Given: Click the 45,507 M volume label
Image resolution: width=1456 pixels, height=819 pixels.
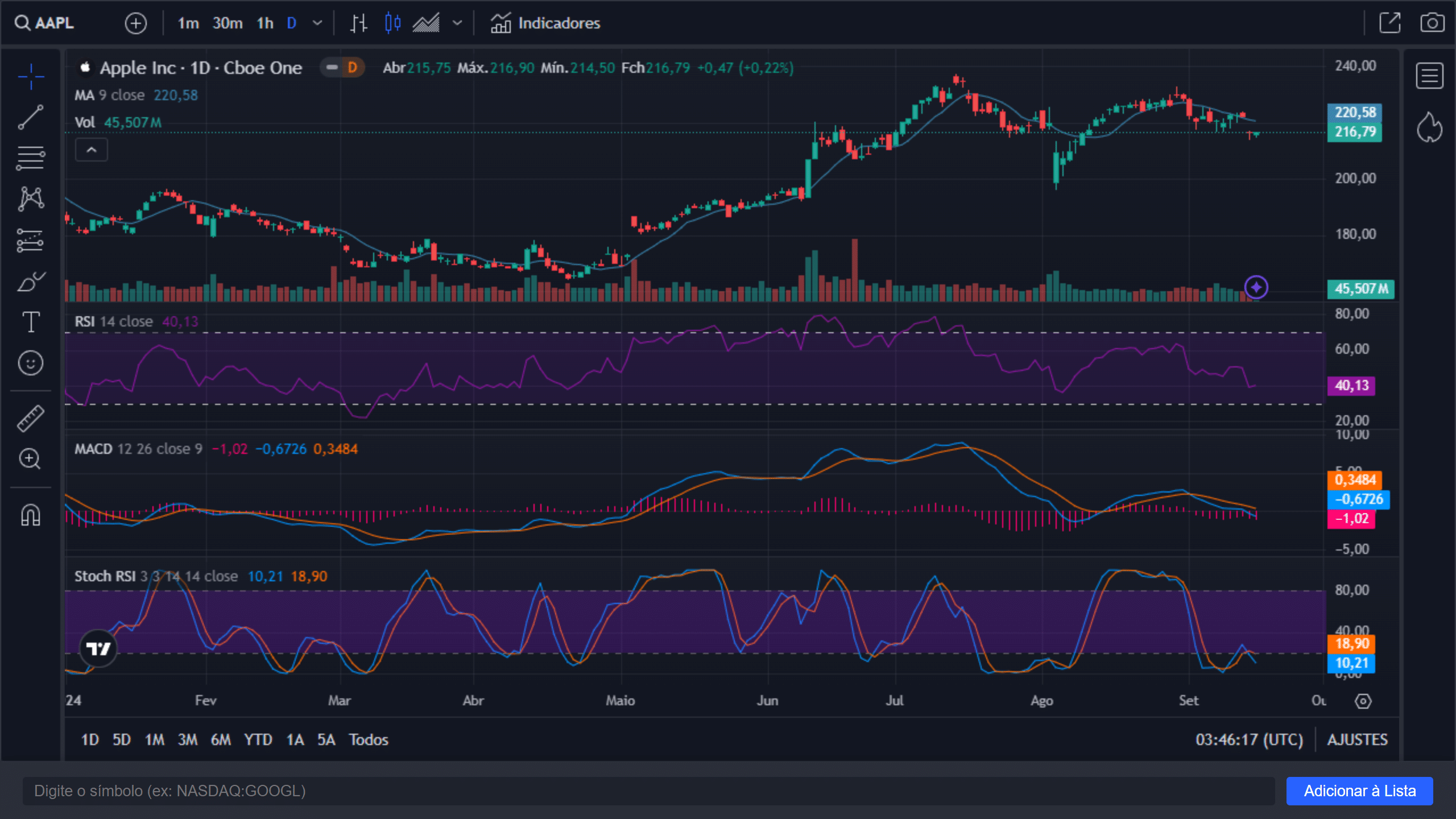Looking at the screenshot, I should pyautogui.click(x=1361, y=289).
